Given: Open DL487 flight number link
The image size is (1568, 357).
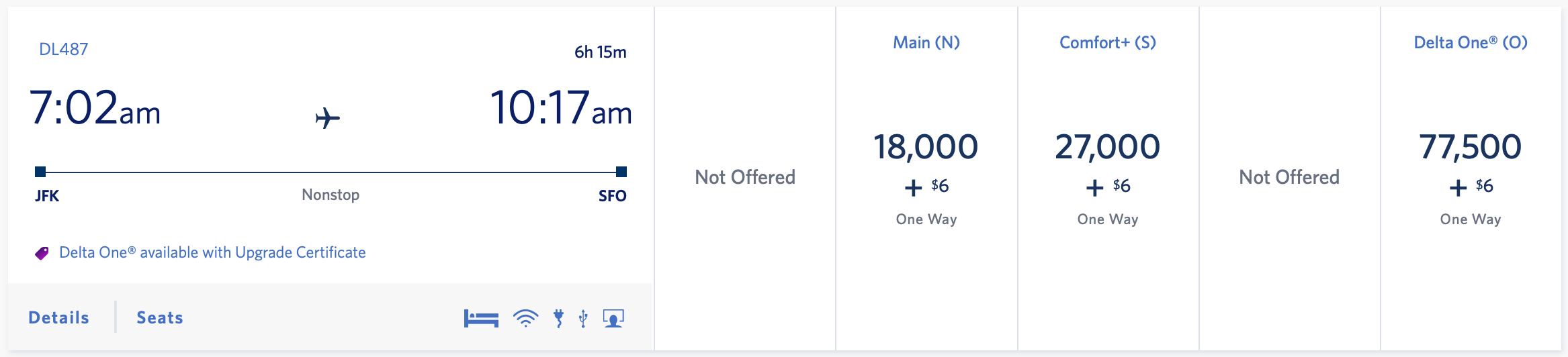Looking at the screenshot, I should [x=64, y=49].
